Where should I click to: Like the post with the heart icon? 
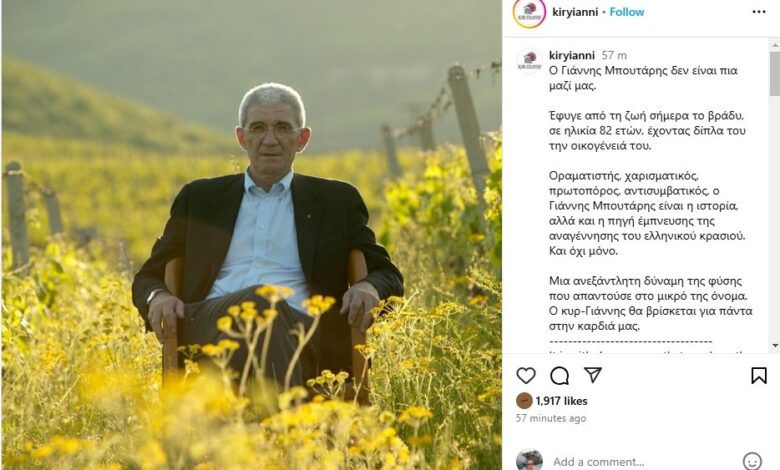(526, 376)
